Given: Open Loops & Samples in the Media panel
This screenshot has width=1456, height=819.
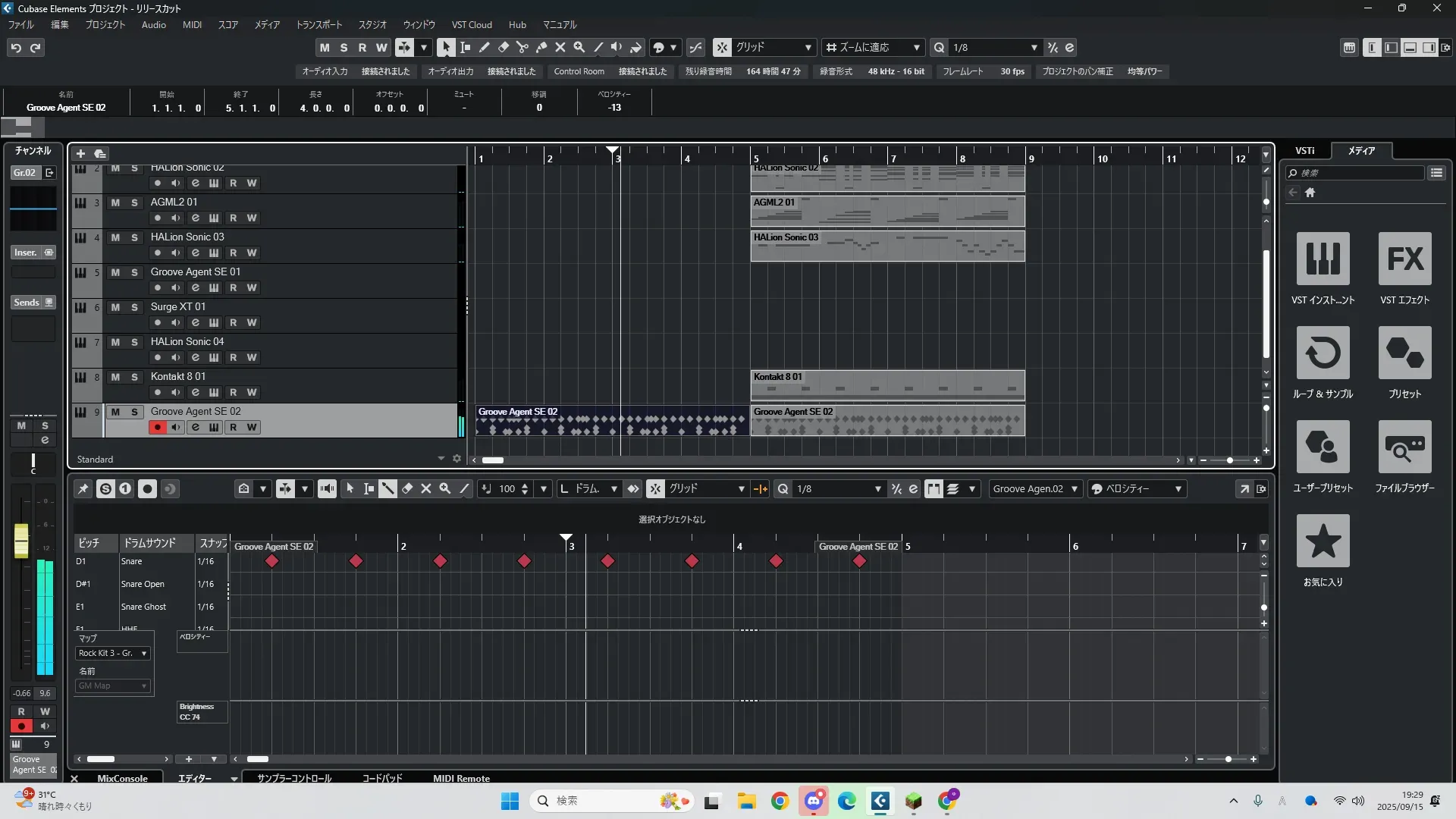Looking at the screenshot, I should [x=1323, y=353].
